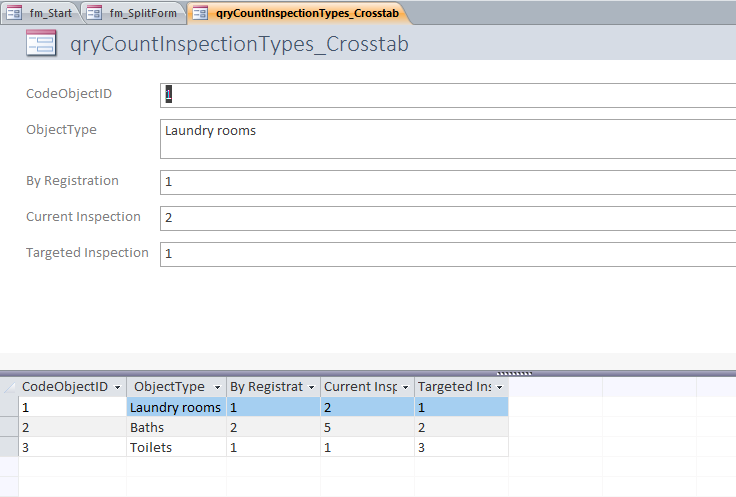Screen dimensions: 736x497
Task: Switch to the fm_Start tab
Action: 41,13
